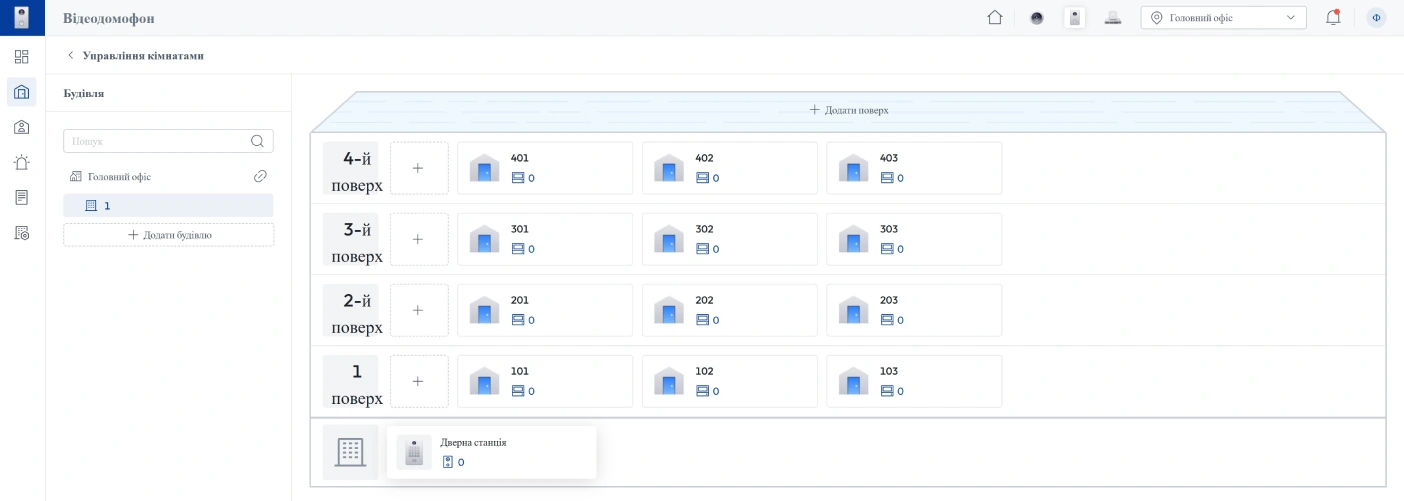Click the search magnifier in Пошук field
The image size is (1404, 501).
click(257, 141)
